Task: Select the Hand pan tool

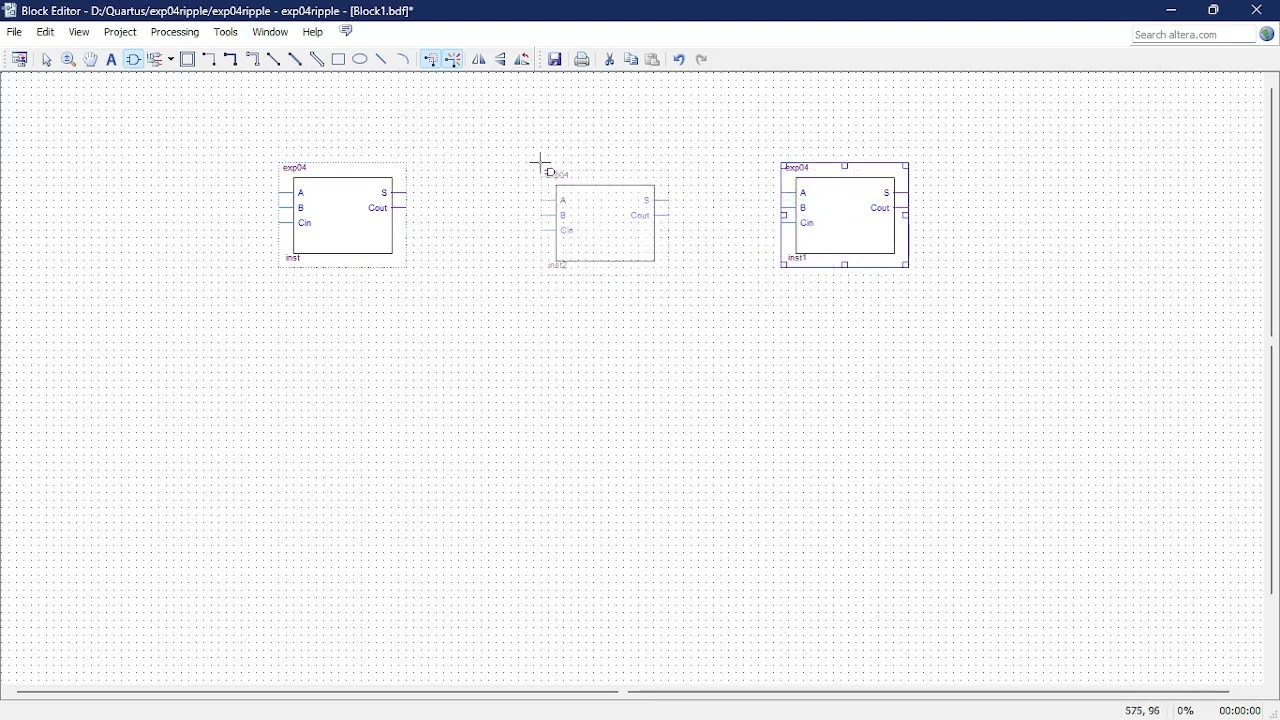Action: coord(90,60)
